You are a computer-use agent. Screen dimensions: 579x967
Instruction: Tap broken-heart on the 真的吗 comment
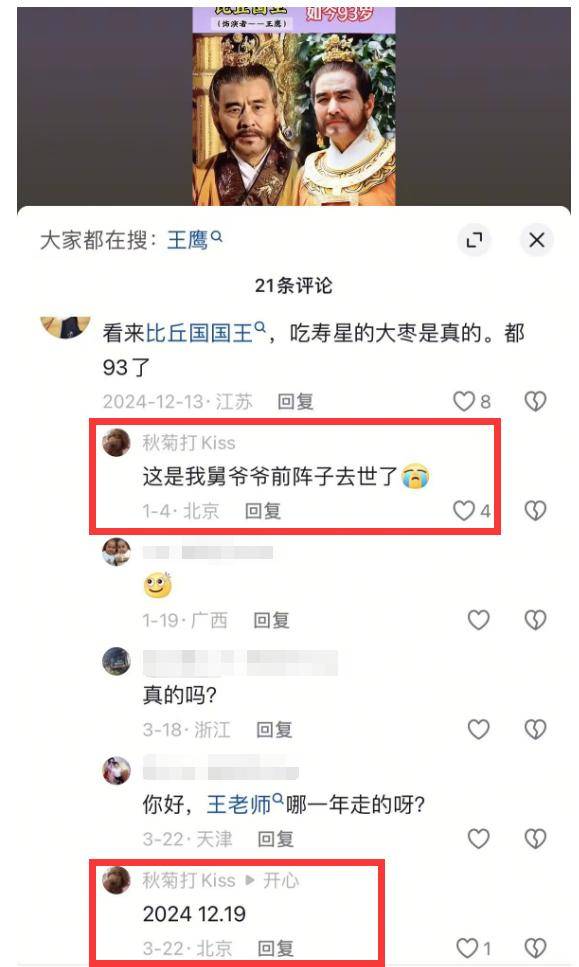(x=535, y=729)
